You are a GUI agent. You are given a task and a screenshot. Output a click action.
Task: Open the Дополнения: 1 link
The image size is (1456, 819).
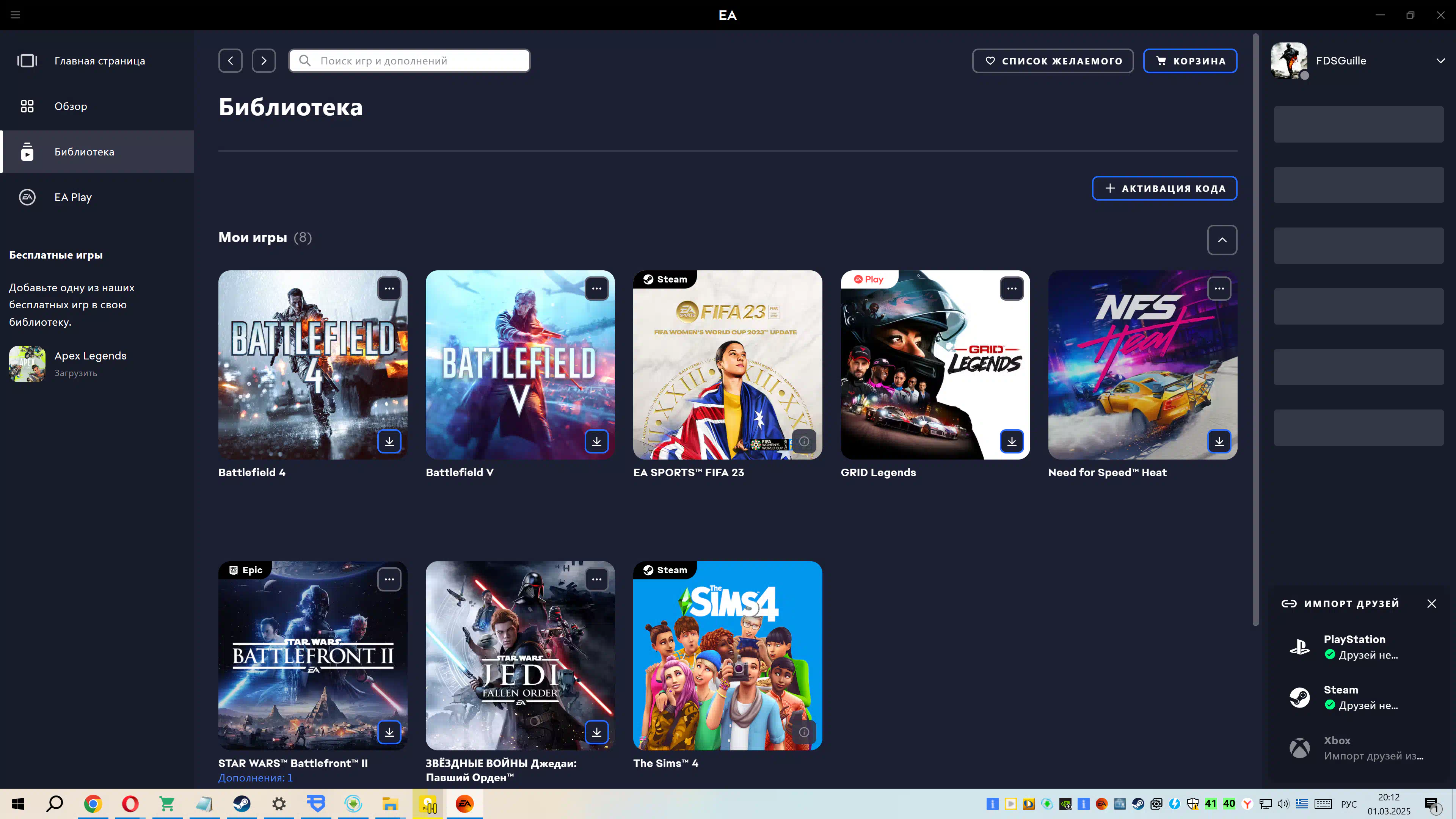256,778
